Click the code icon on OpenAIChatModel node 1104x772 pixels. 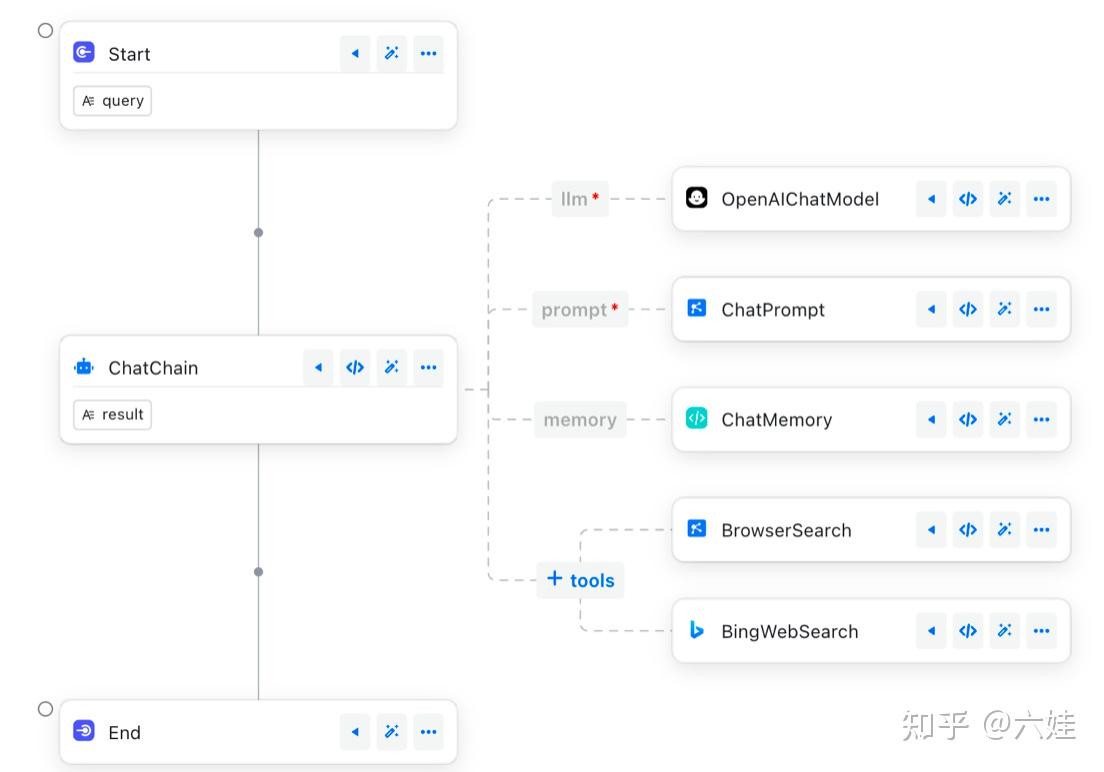tap(967, 199)
